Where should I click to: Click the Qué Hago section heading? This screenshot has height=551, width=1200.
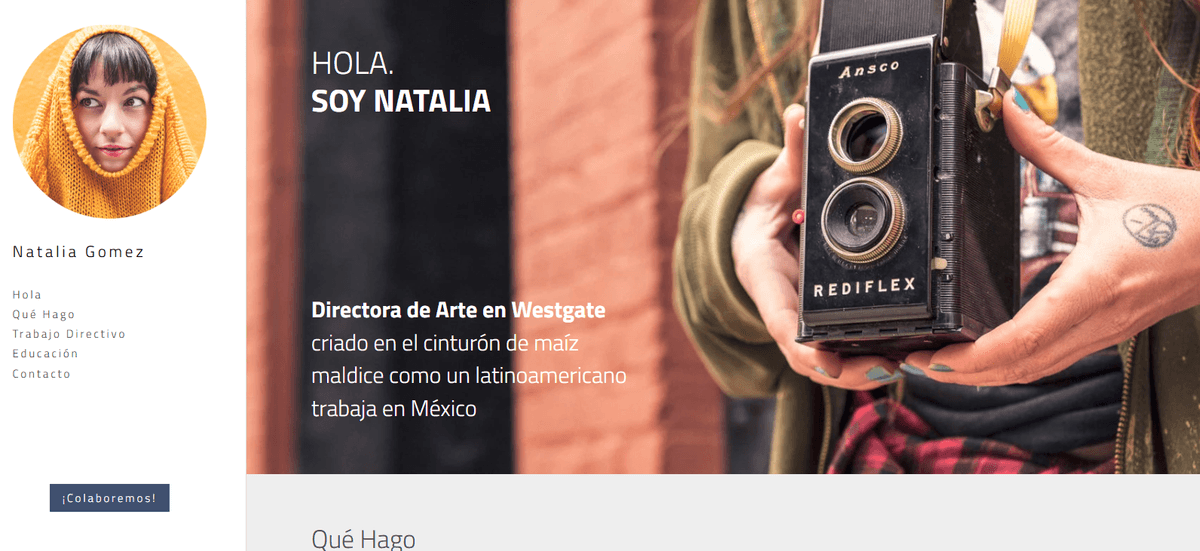pyautogui.click(x=363, y=539)
